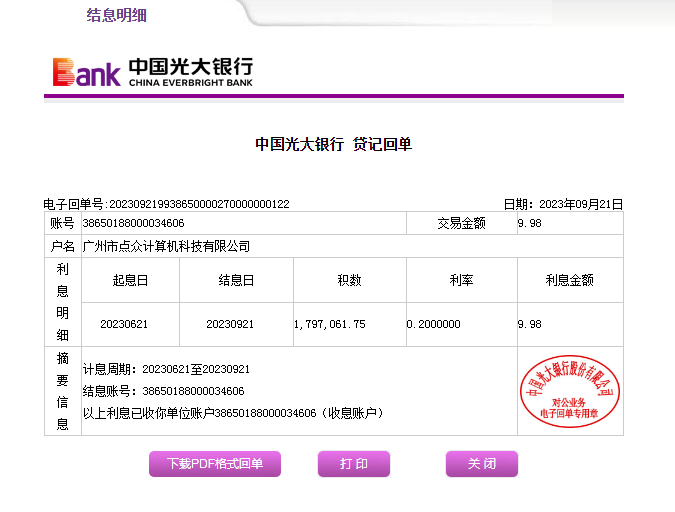
Task: Click the 结息账号 line in summary
Action: (x=164, y=391)
